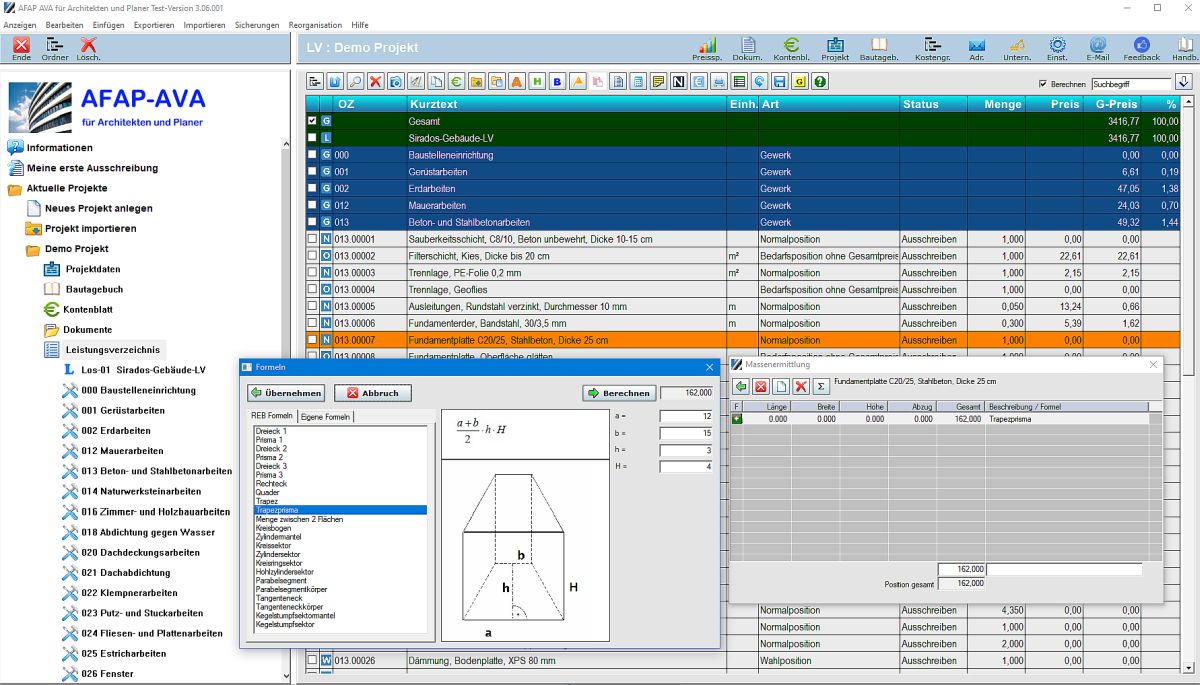Screen dimensions: 1200x685
Task: Check the Siradós-Gebäude-LV row checkbox
Action: coord(313,138)
